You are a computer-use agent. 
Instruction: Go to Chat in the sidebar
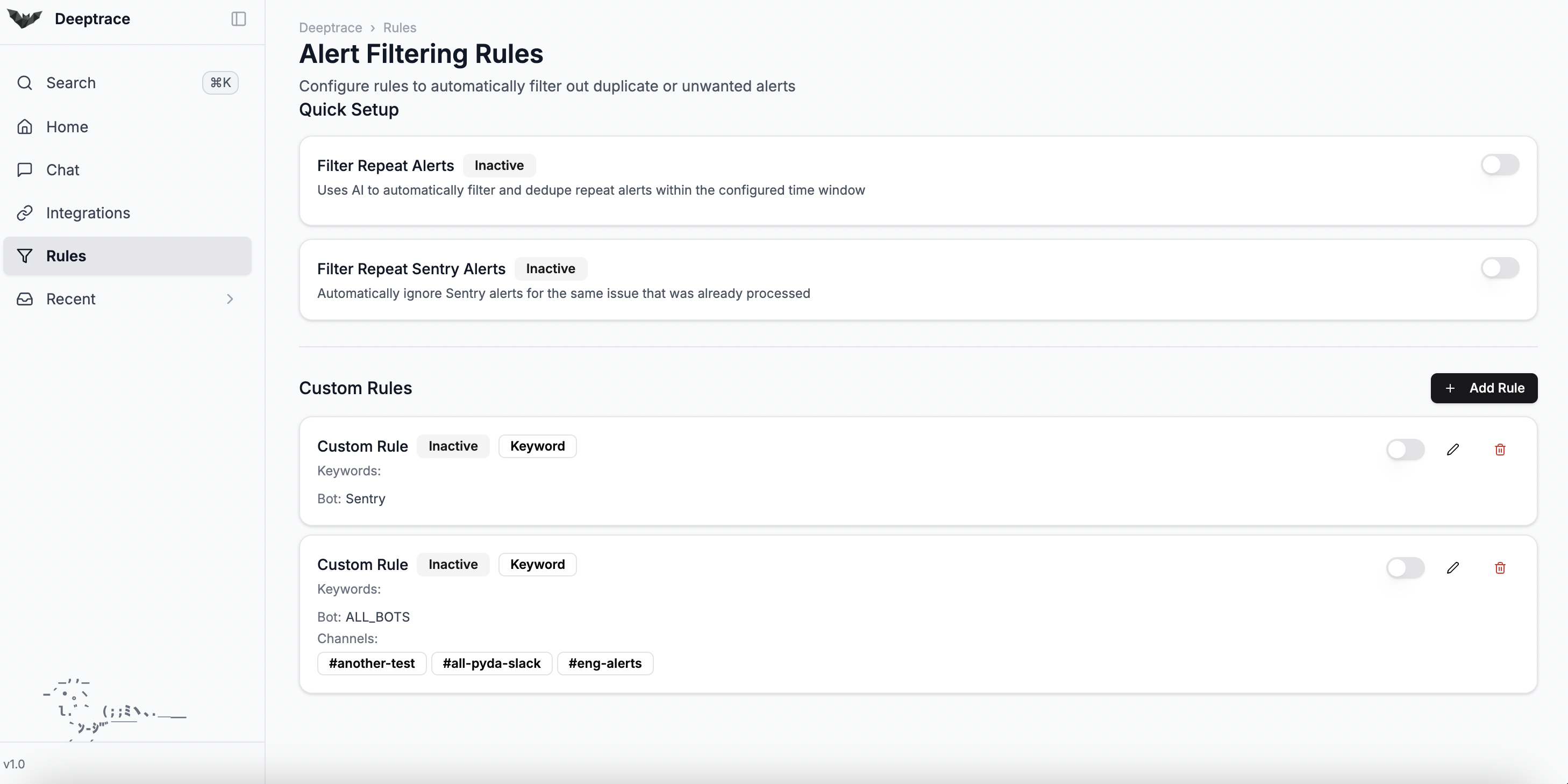(x=63, y=170)
